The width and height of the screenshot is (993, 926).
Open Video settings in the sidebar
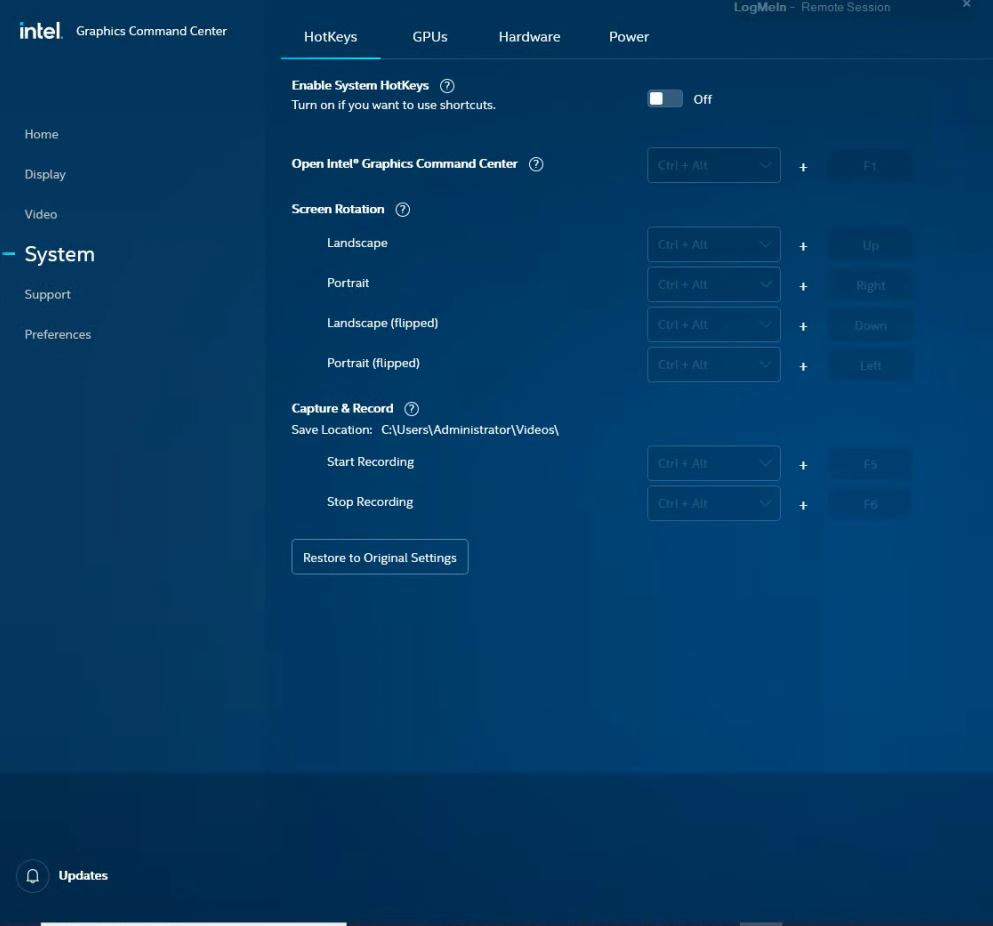[41, 214]
